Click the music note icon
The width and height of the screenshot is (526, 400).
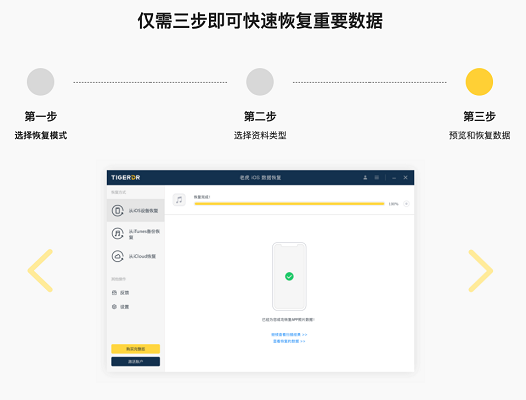(x=179, y=200)
